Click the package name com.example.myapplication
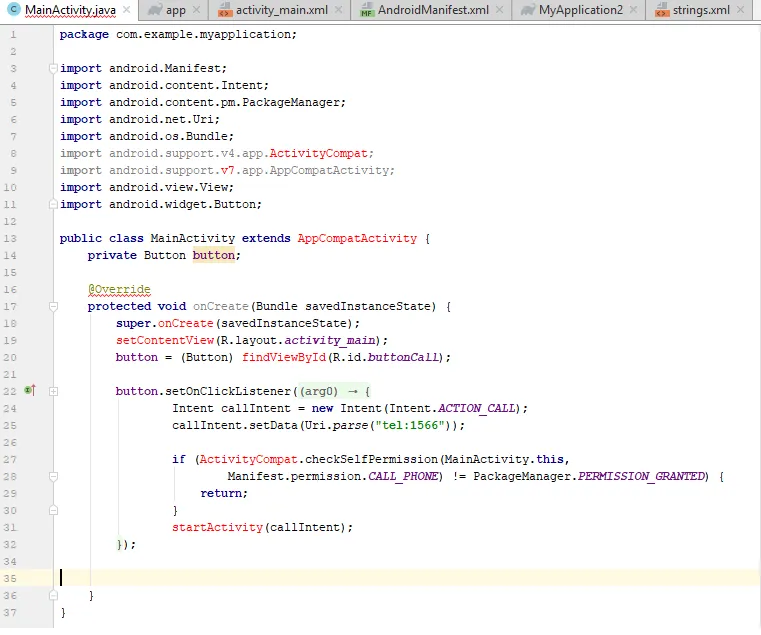The height and width of the screenshot is (635, 761). [204, 34]
